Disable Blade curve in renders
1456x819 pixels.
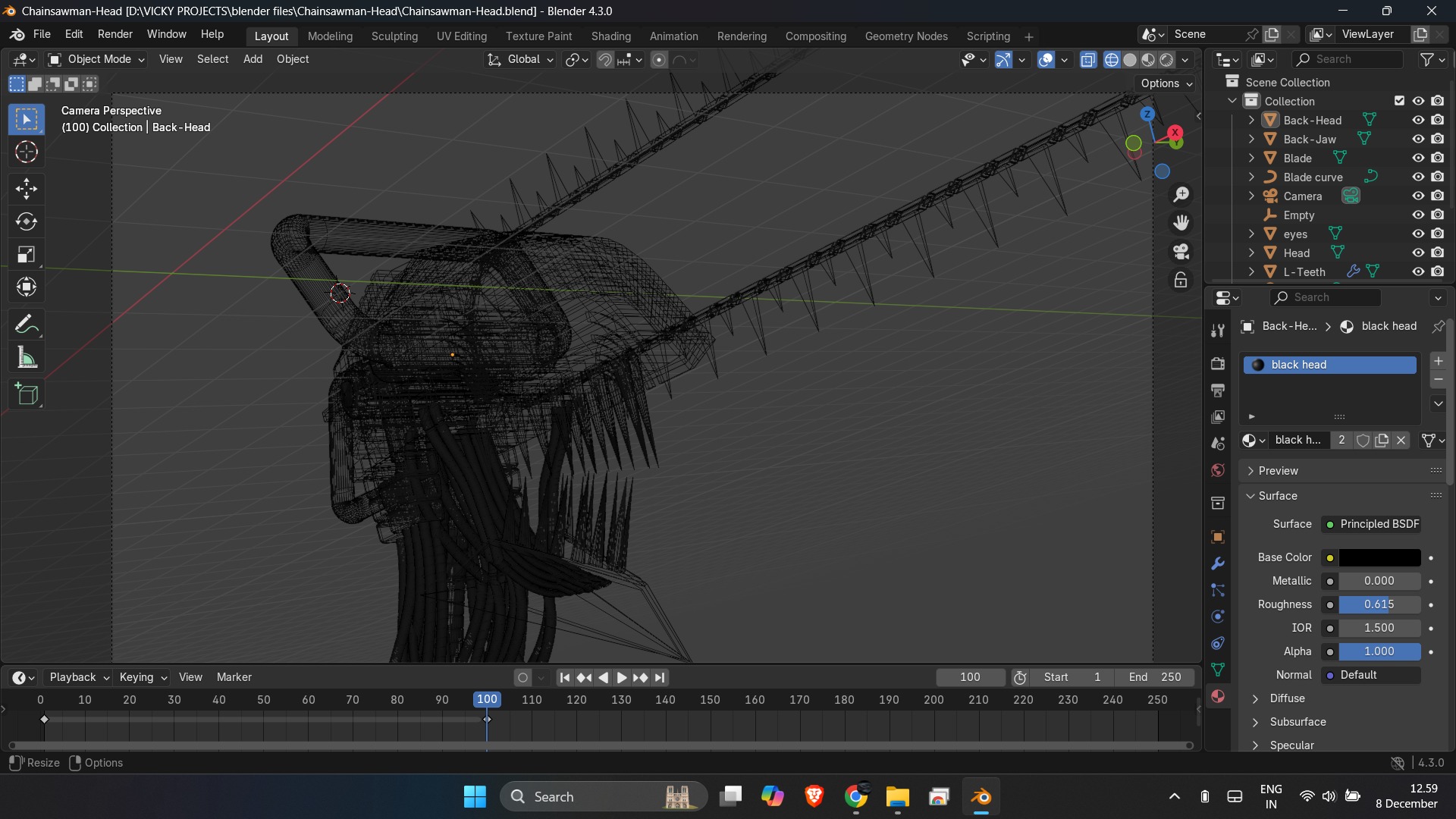click(x=1438, y=177)
